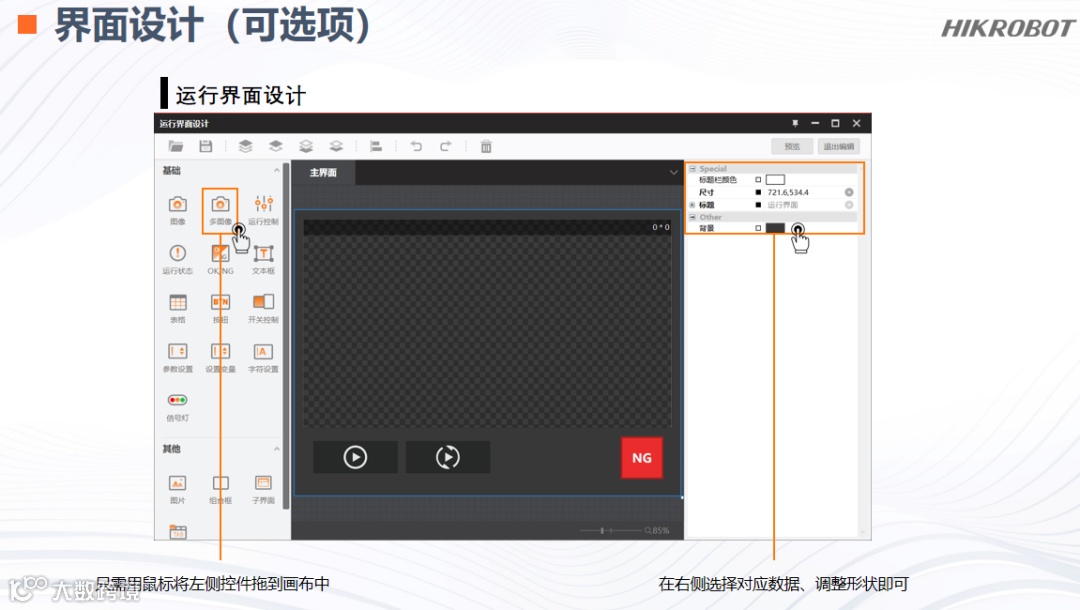Click the save disk icon in toolbar
The image size is (1080, 610).
pos(205,146)
